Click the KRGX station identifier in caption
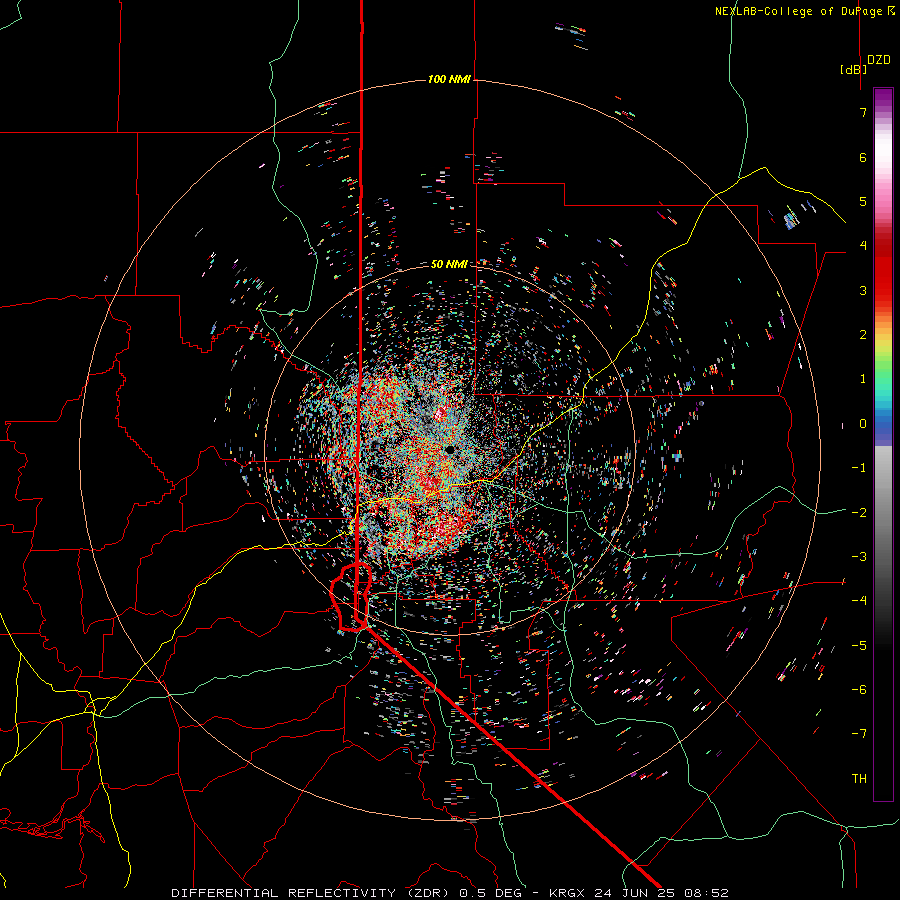This screenshot has height=900, width=900. point(568,893)
